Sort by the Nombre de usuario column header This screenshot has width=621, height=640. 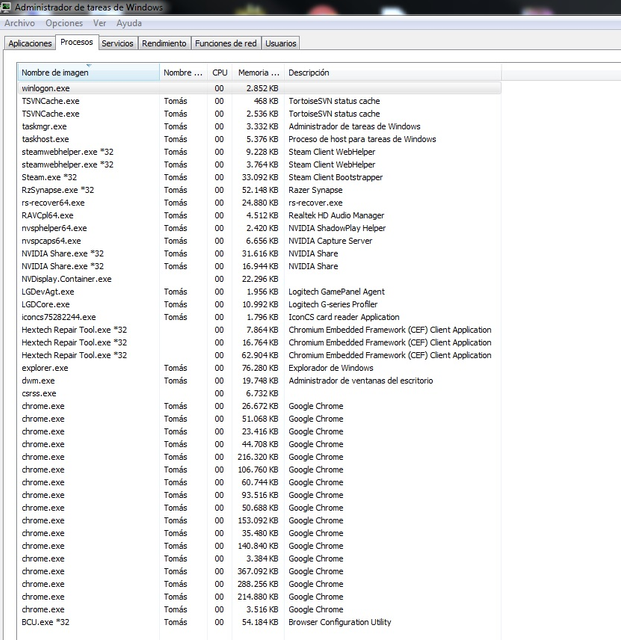coord(183,73)
